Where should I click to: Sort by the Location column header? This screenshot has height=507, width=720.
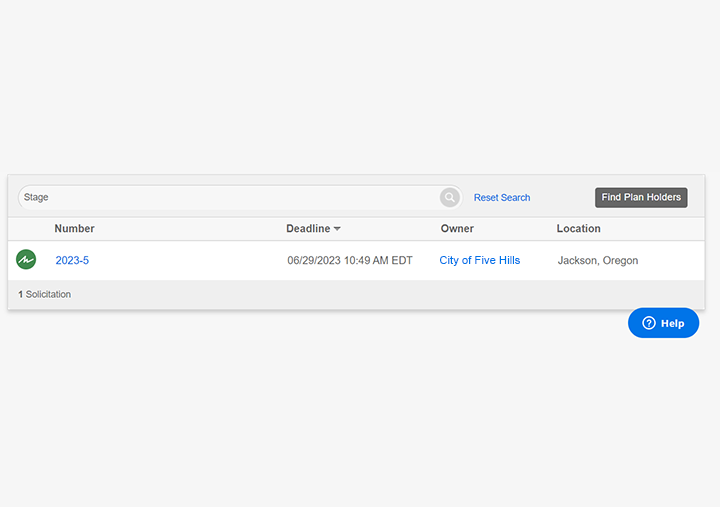(578, 229)
